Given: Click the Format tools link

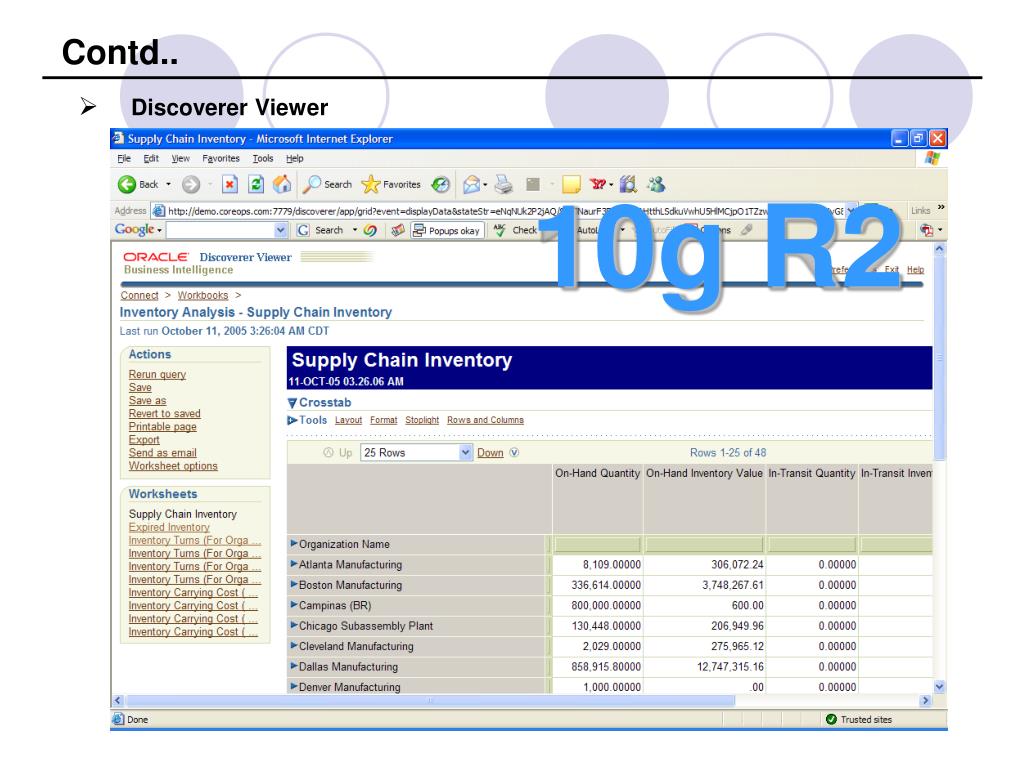Looking at the screenshot, I should tap(383, 421).
